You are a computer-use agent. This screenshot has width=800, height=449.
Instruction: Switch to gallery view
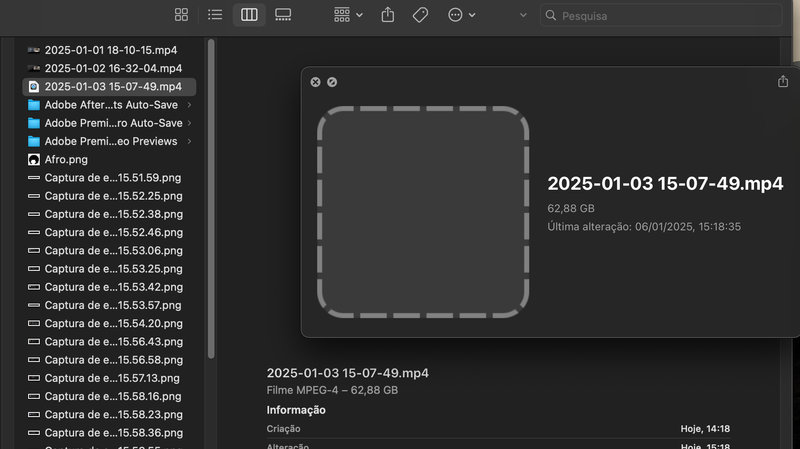pyautogui.click(x=283, y=15)
